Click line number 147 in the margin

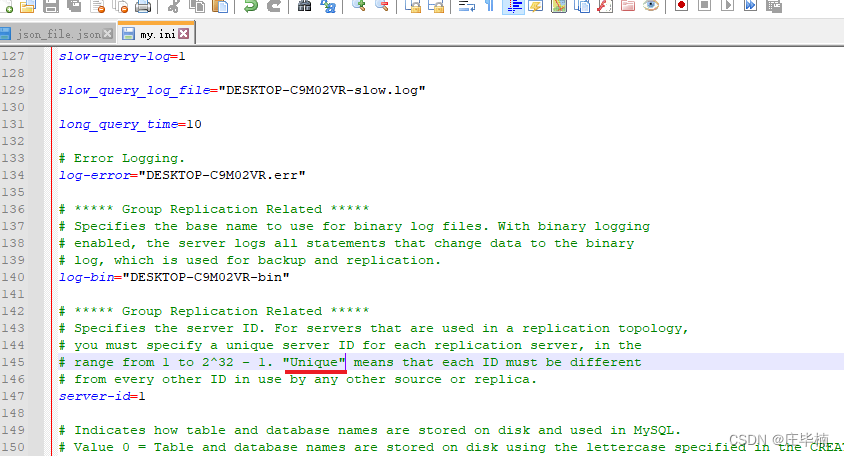point(13,396)
